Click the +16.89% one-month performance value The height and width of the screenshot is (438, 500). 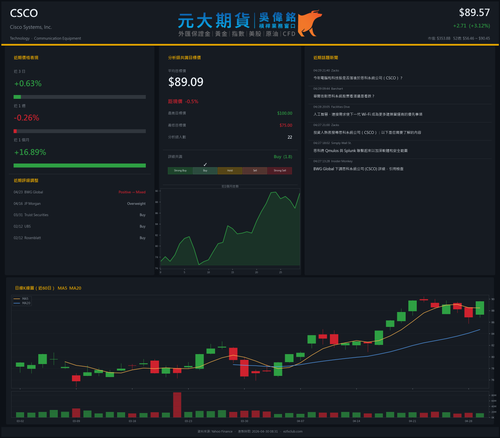pyautogui.click(x=30, y=152)
